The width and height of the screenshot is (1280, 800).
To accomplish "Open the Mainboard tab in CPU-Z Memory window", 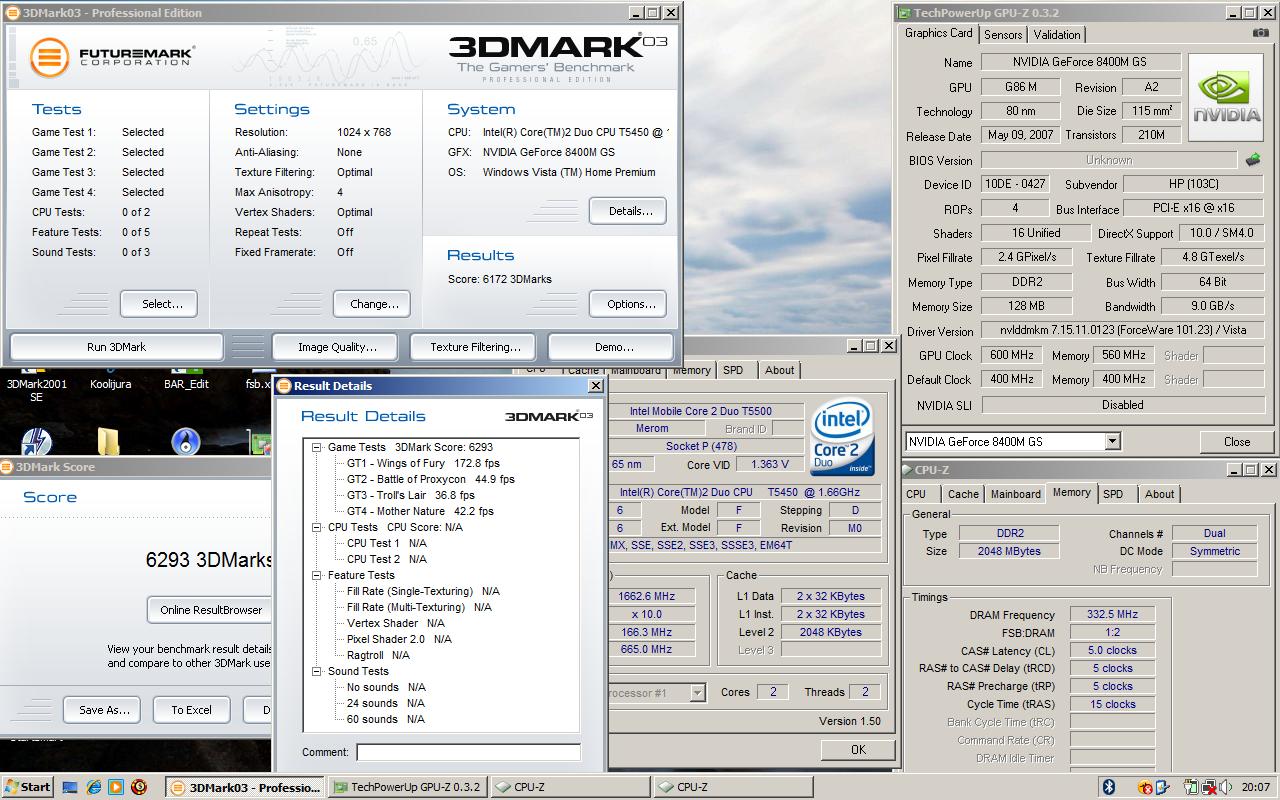I will 1015,494.
